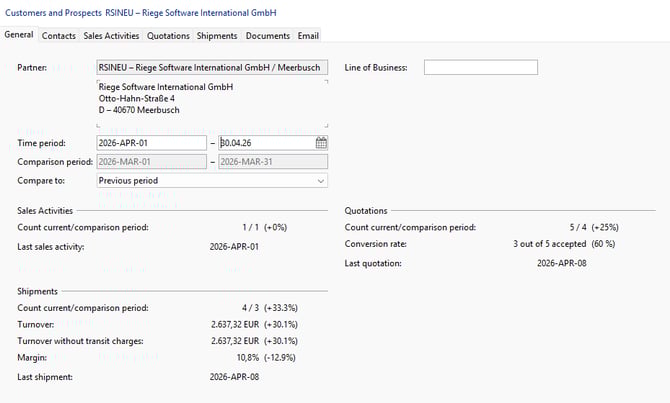The image size is (670, 403).
Task: Expand the Compare to dropdown
Action: coord(320,181)
